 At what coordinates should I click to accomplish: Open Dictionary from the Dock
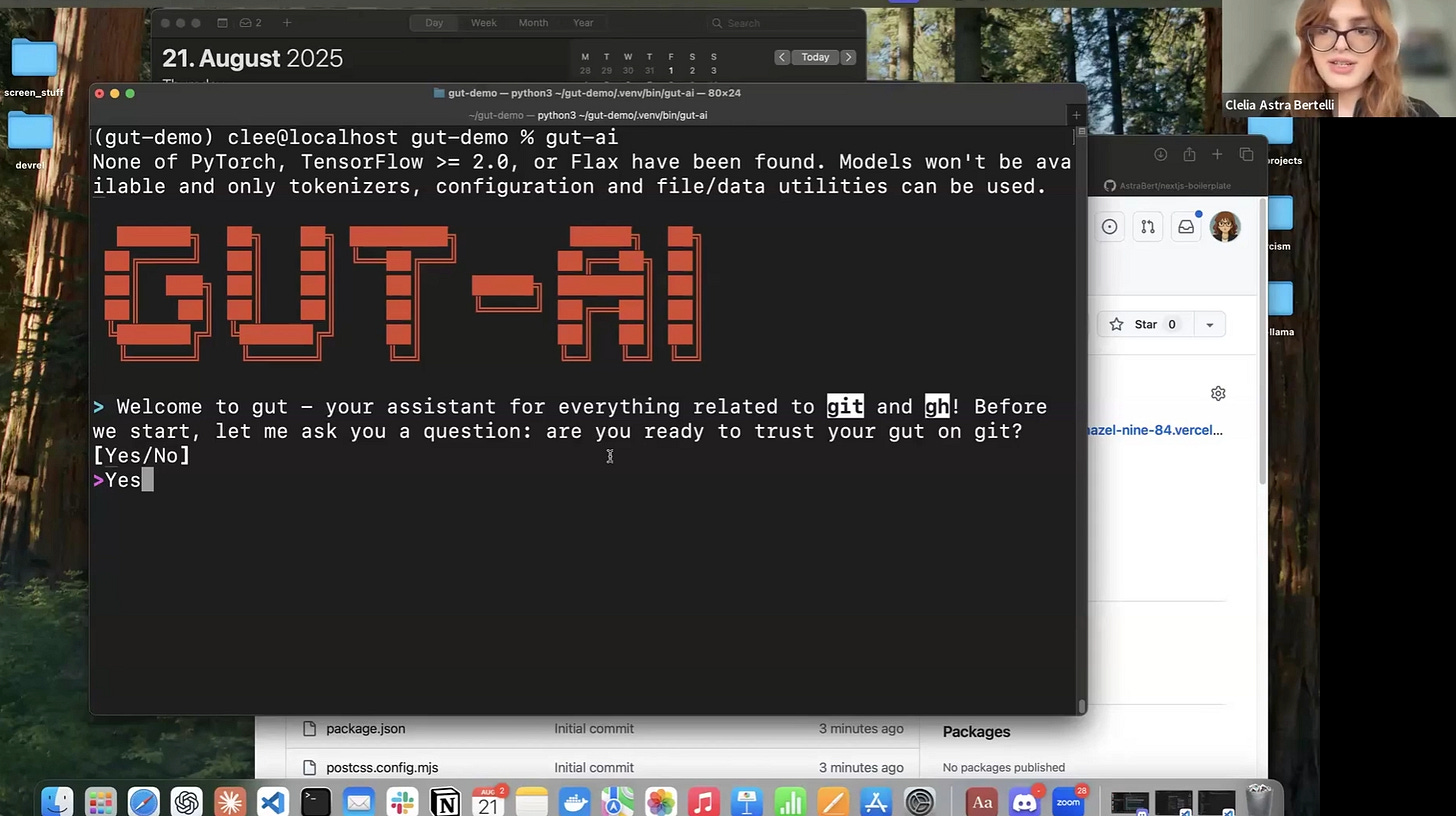pos(982,802)
